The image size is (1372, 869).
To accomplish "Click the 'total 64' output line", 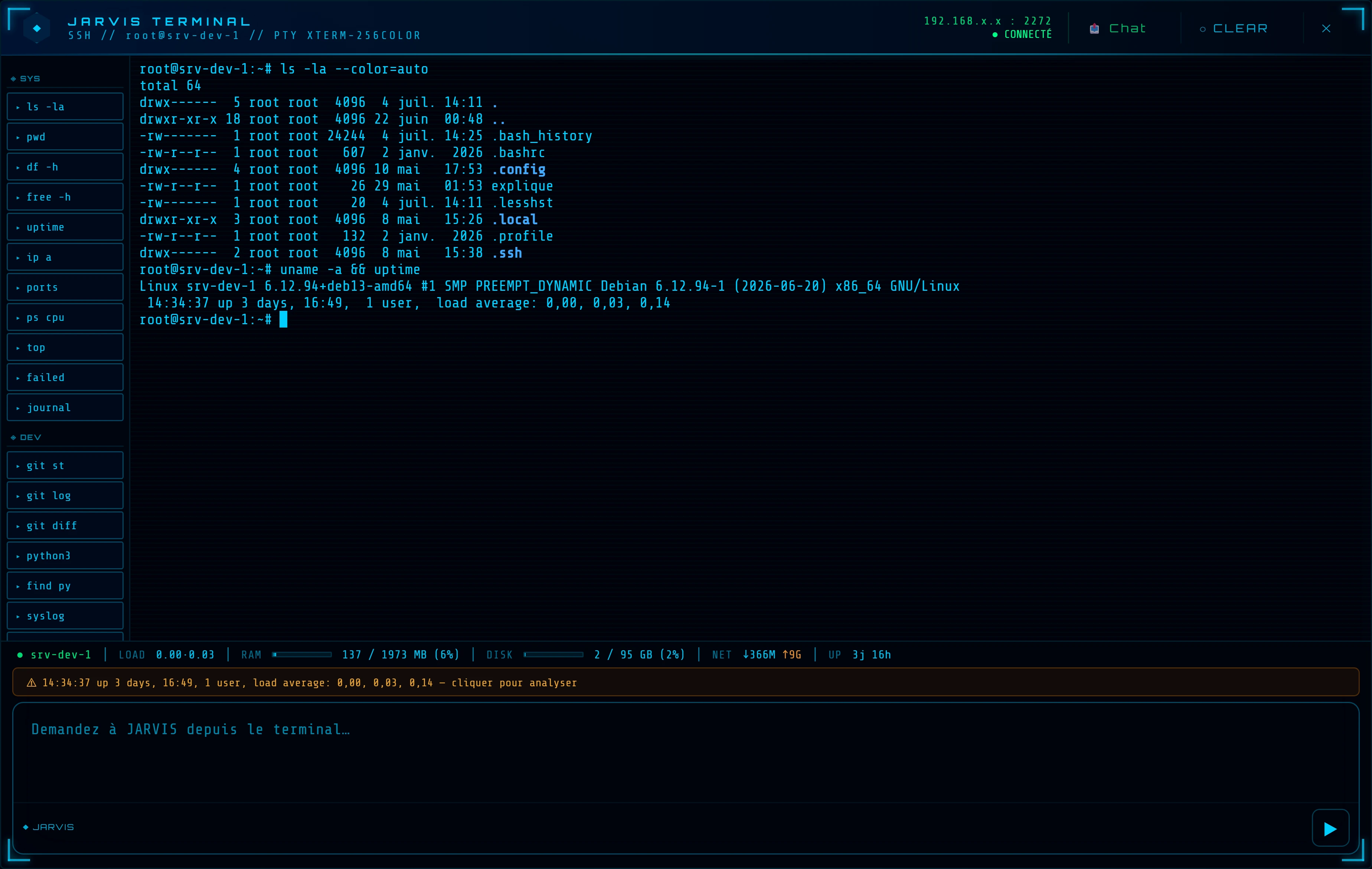I will tap(170, 86).
